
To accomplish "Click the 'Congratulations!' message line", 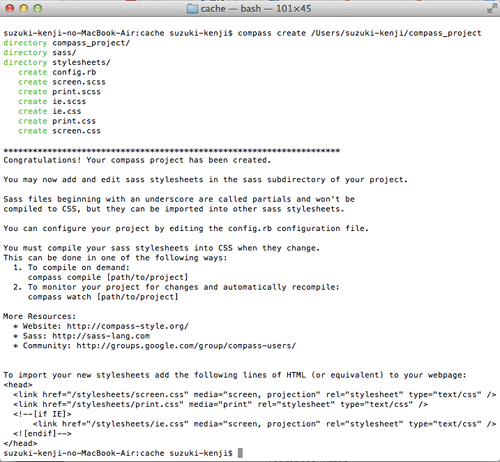I will click(137, 160).
